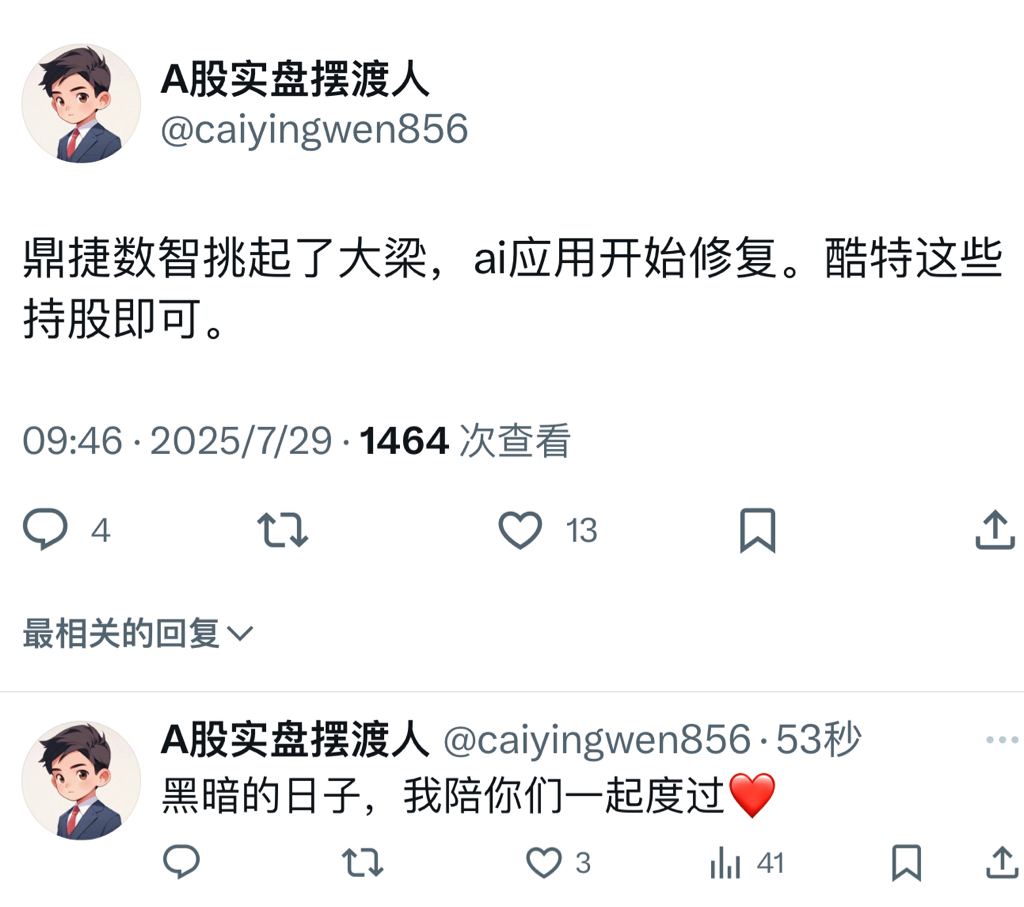The width and height of the screenshot is (1024, 907).
Task: Reply to the 黑暗的日子 comment
Action: 181,862
